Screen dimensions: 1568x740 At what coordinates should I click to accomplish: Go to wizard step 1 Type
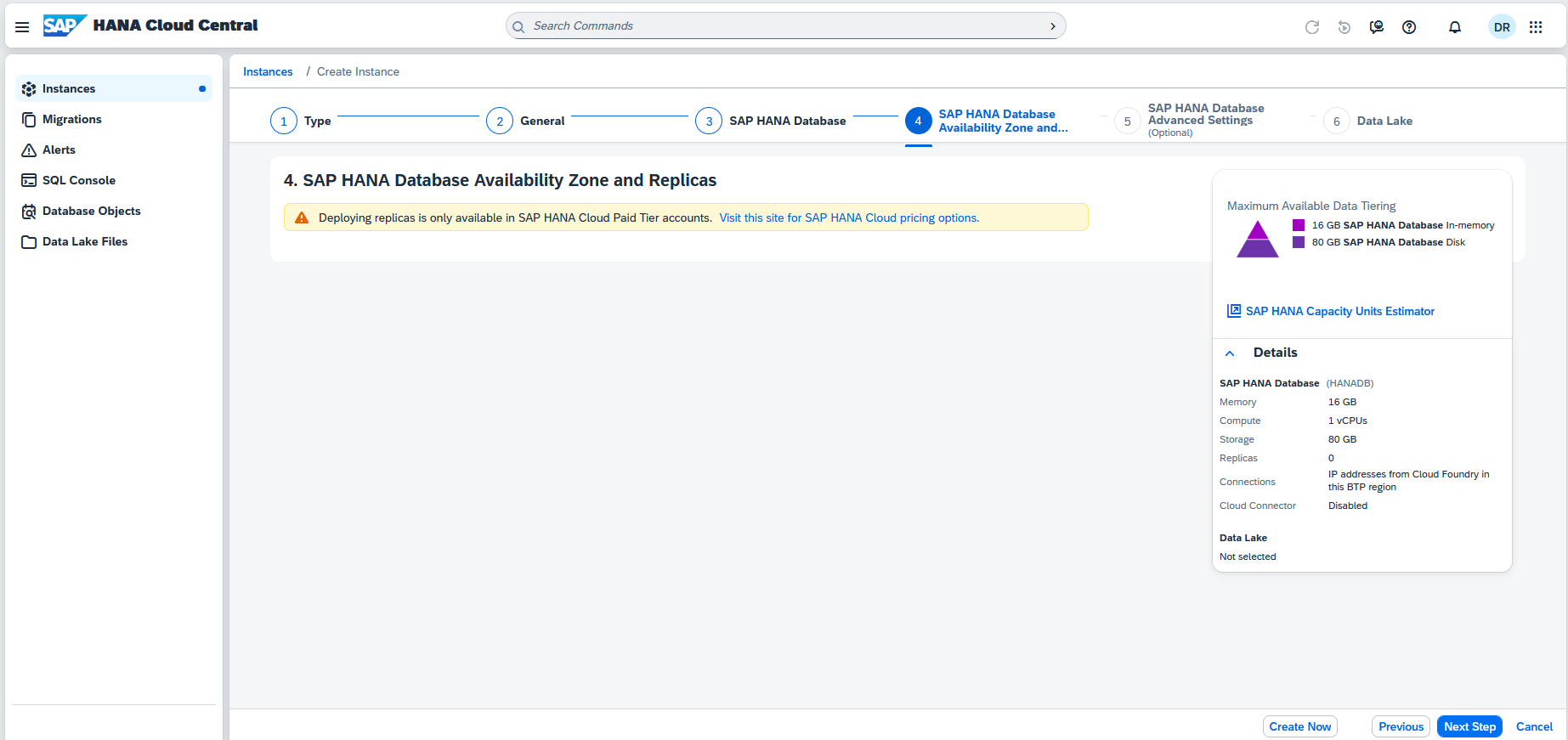[x=301, y=121]
